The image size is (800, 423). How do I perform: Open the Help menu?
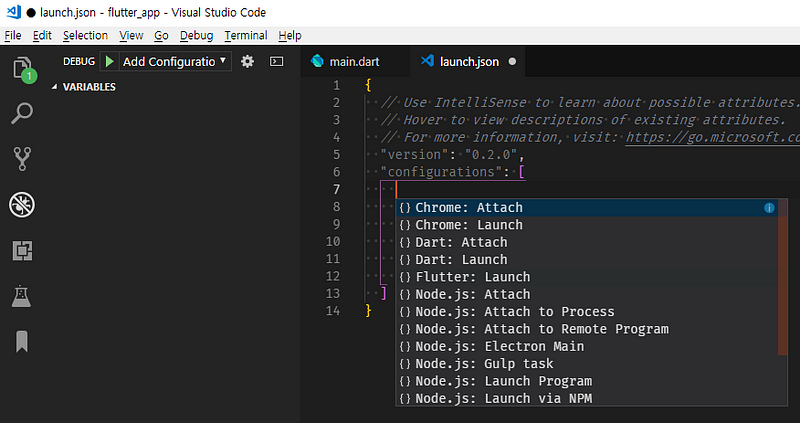pyautogui.click(x=290, y=36)
